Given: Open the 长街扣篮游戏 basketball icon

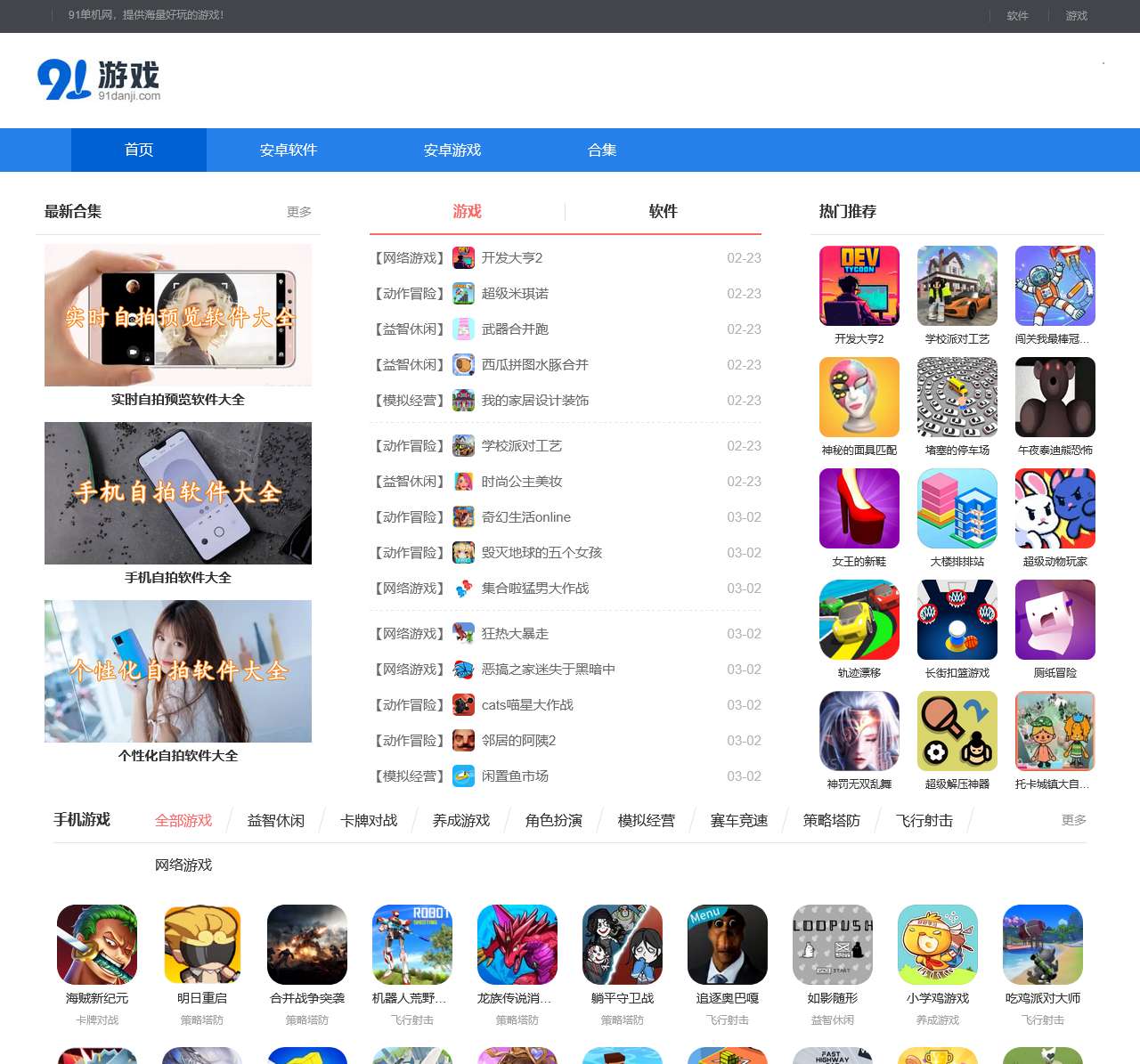Looking at the screenshot, I should [957, 620].
